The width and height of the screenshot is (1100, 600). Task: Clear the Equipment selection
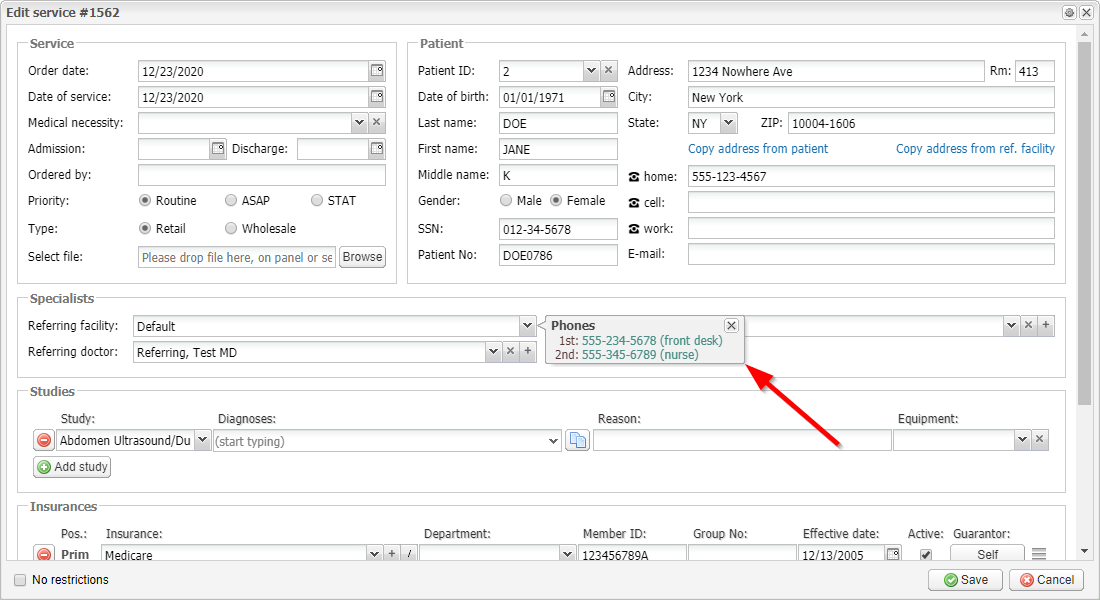point(1040,440)
